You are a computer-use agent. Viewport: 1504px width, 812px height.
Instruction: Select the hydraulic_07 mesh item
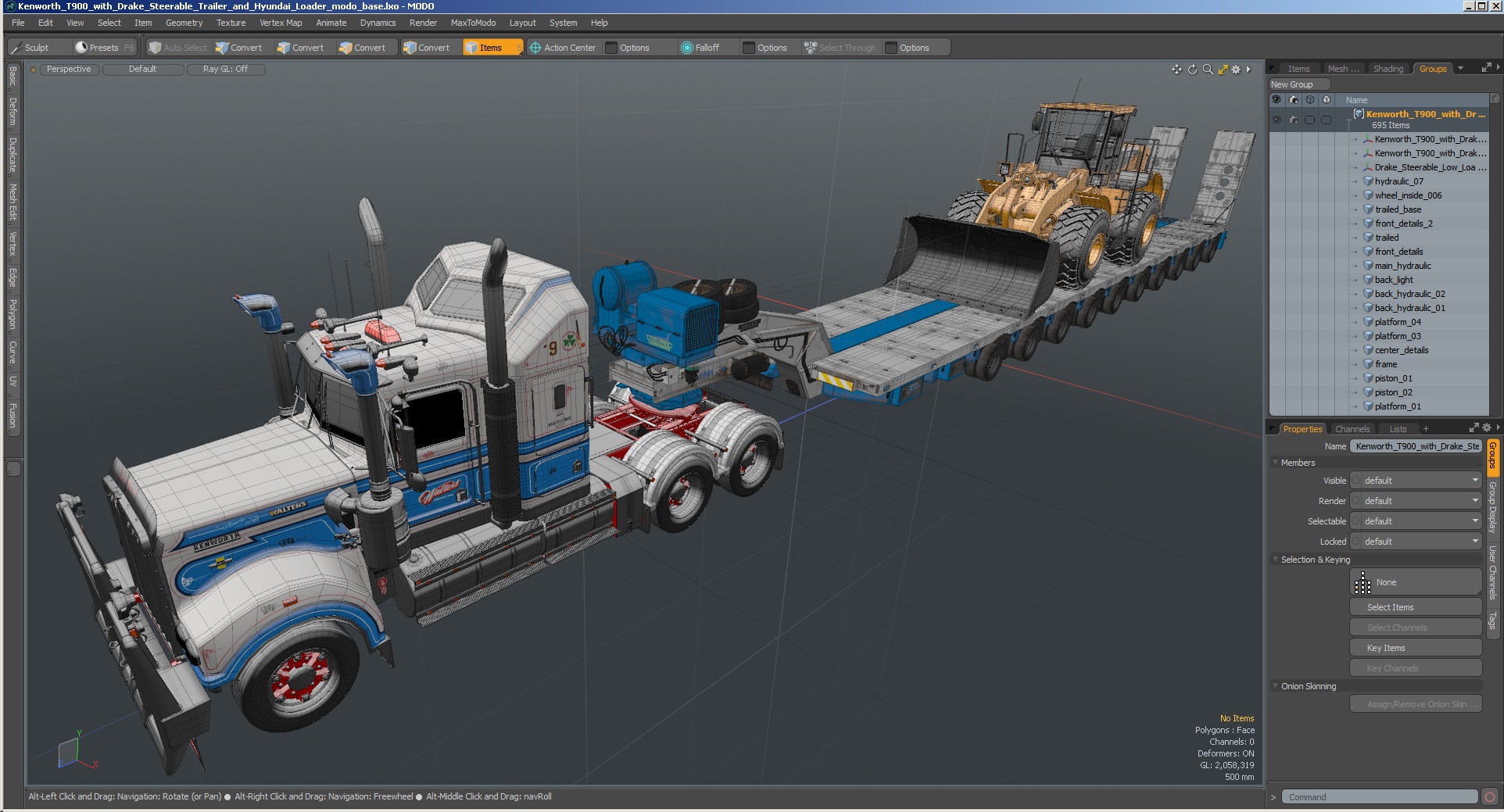tap(1398, 181)
